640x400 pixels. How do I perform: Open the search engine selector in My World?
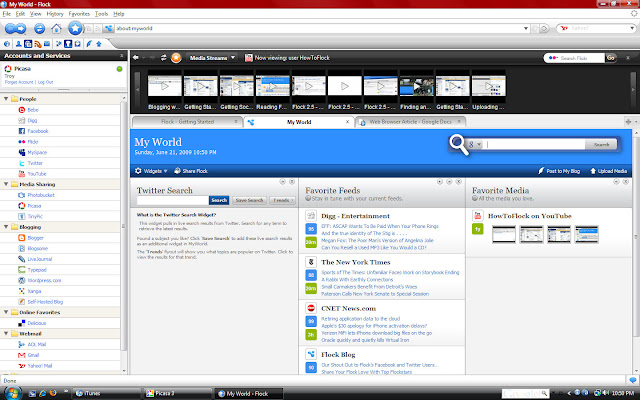(475, 144)
